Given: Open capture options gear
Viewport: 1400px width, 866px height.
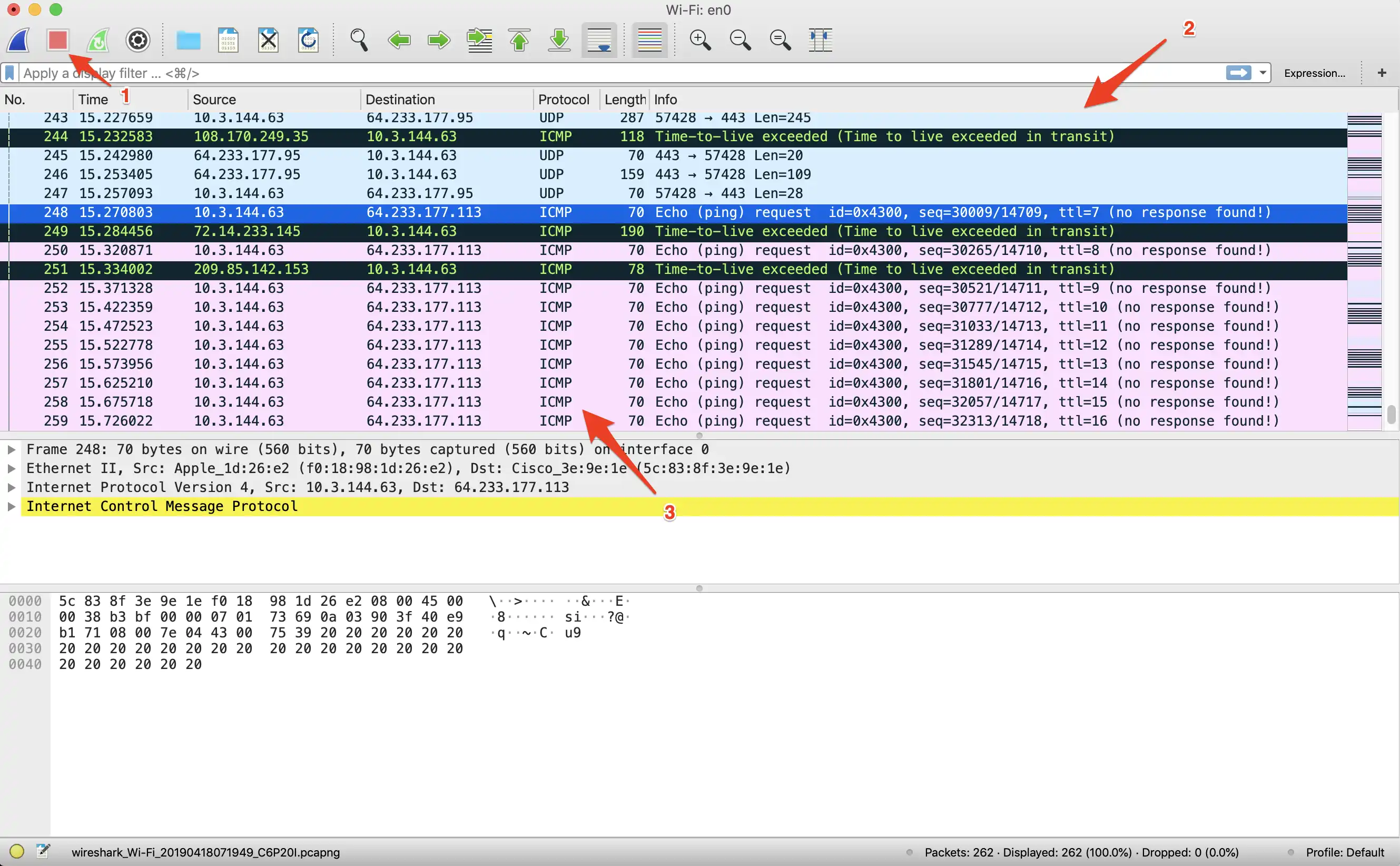Looking at the screenshot, I should point(138,40).
